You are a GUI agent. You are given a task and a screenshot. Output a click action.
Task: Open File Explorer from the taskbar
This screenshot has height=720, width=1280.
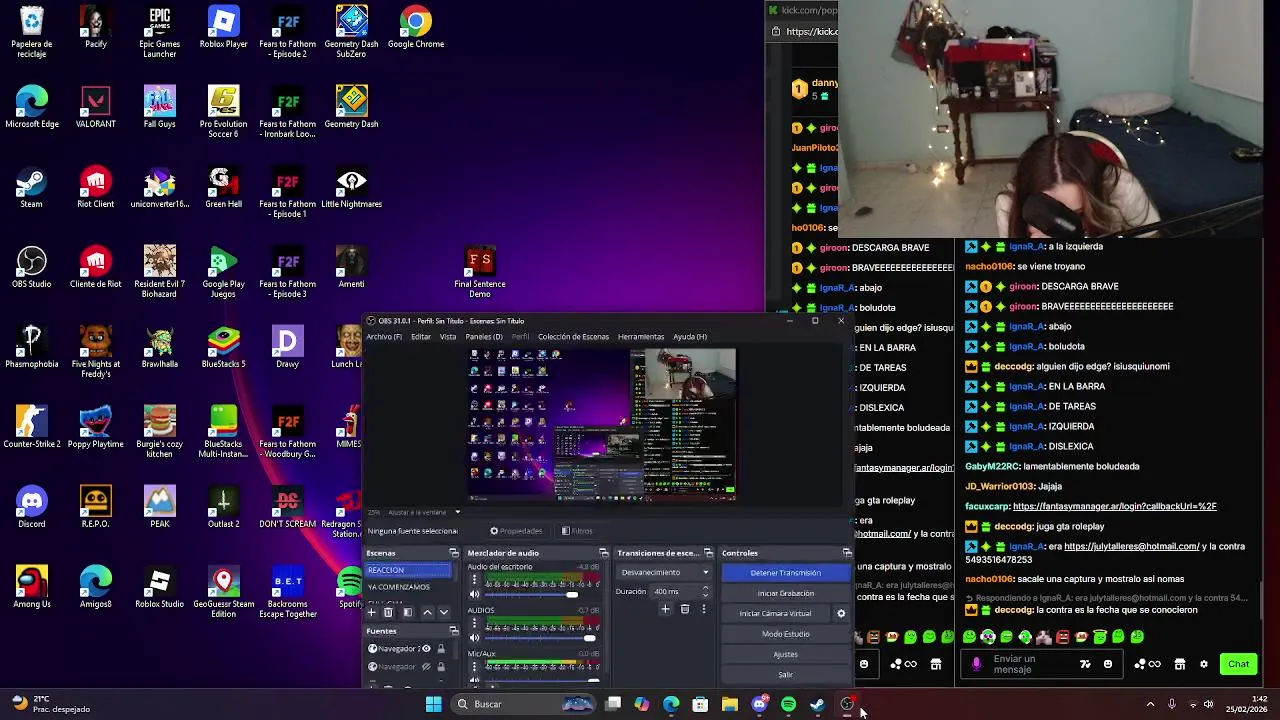click(x=730, y=704)
